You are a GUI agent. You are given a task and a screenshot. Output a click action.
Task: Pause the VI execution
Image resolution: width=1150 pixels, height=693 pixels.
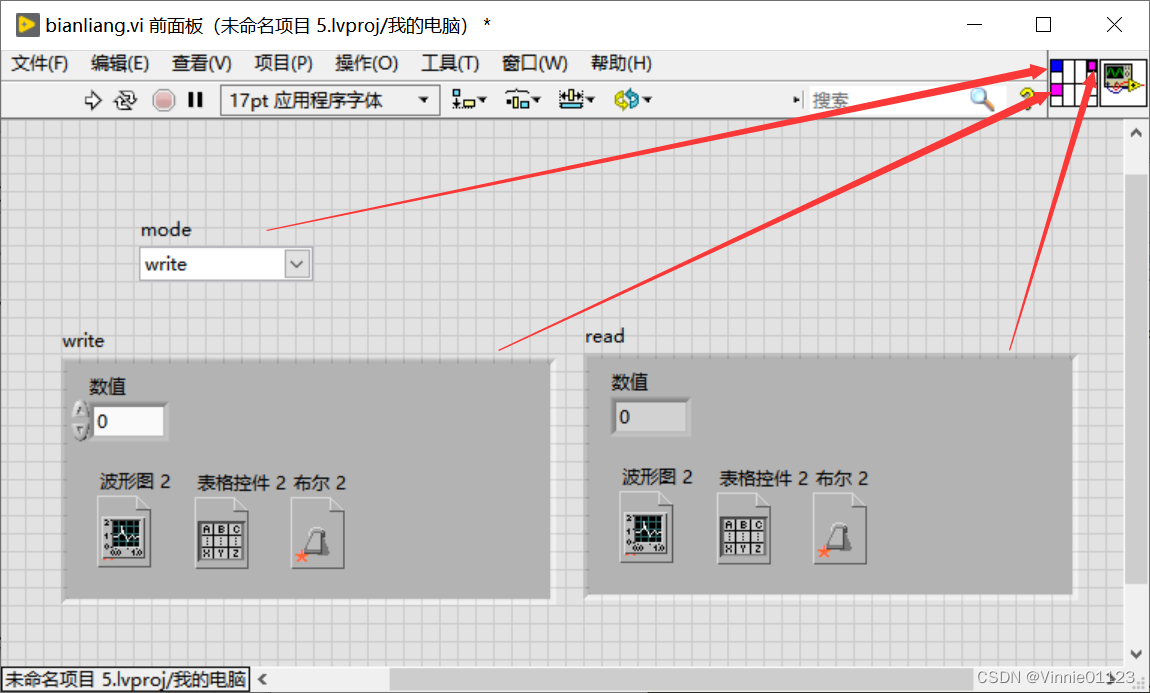[x=195, y=99]
